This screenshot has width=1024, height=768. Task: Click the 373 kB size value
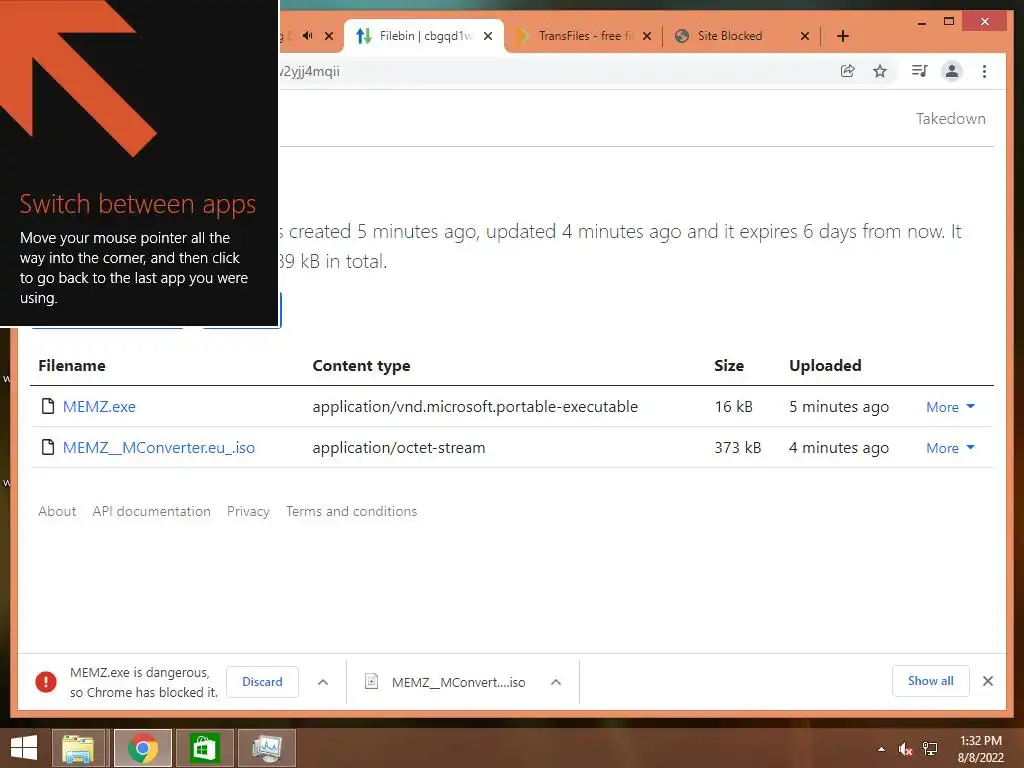click(737, 448)
